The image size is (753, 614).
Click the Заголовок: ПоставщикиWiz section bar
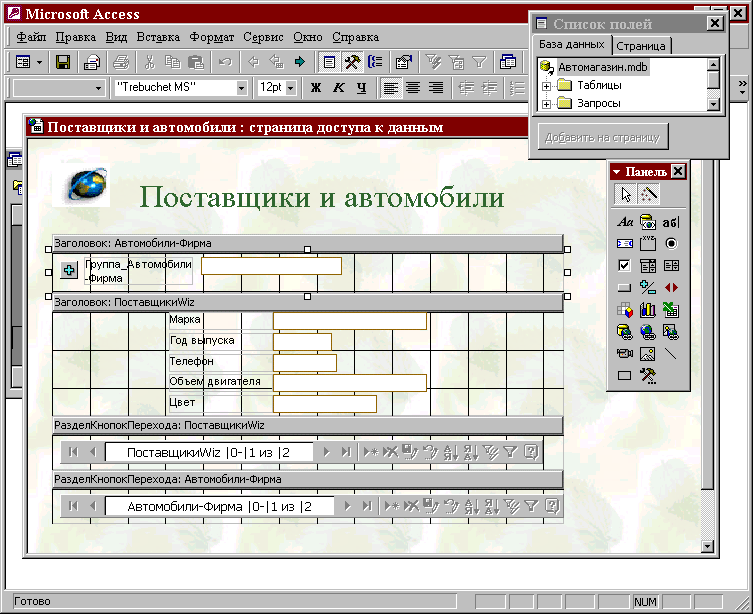307,302
